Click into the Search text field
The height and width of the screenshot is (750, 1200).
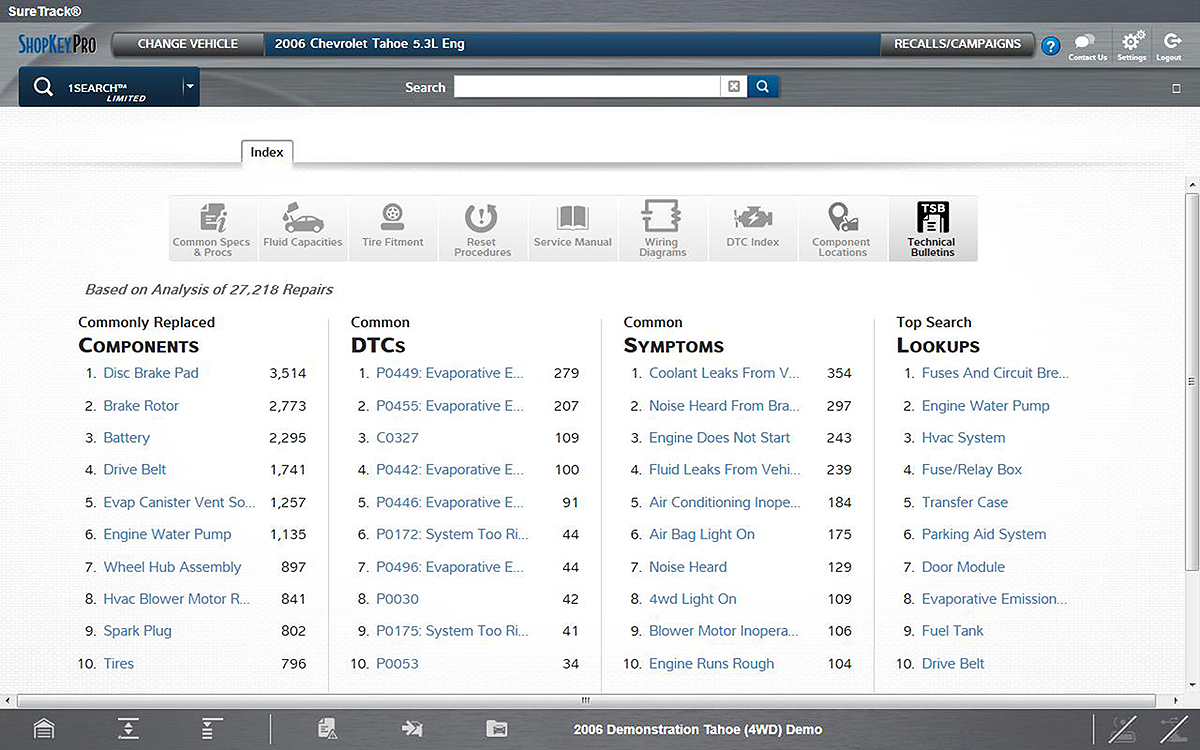coord(587,87)
